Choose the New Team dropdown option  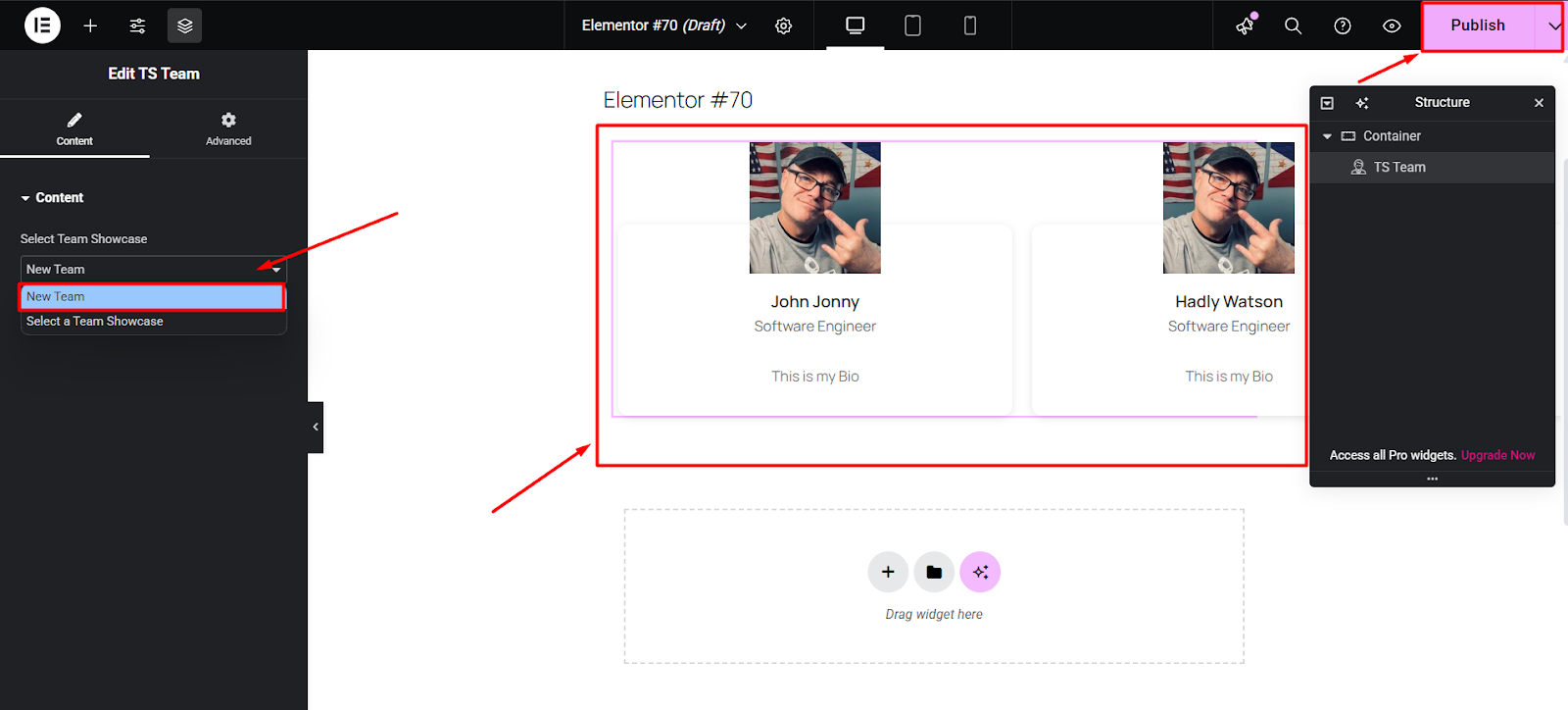click(x=153, y=296)
